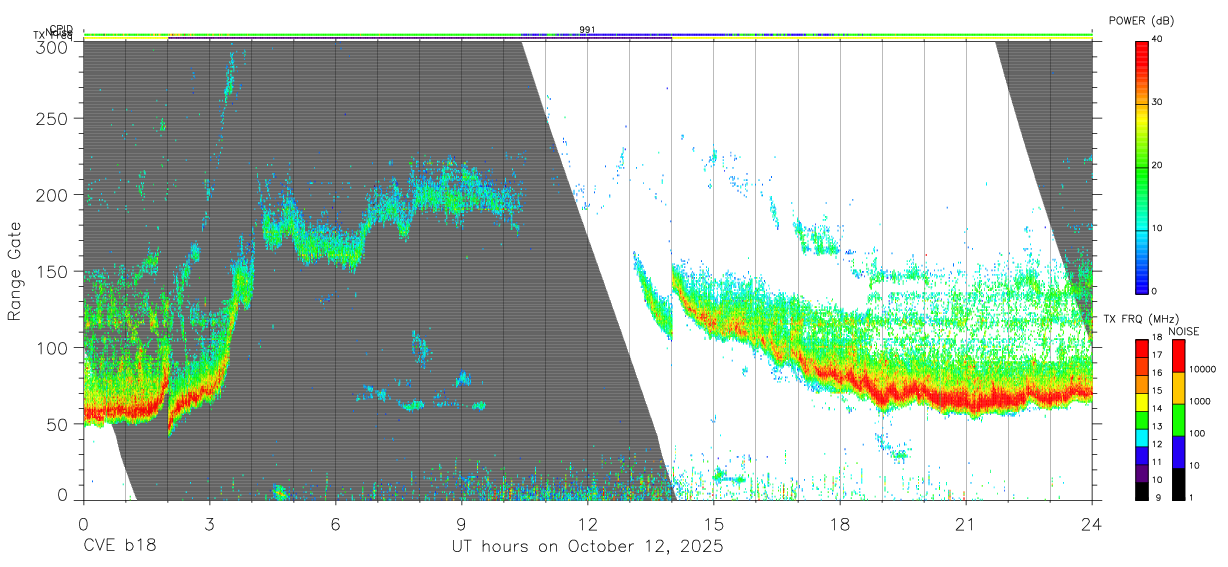Pick the green NOISE swatch between 100 and 1000
The width and height of the screenshot is (1228, 567).
[1178, 418]
